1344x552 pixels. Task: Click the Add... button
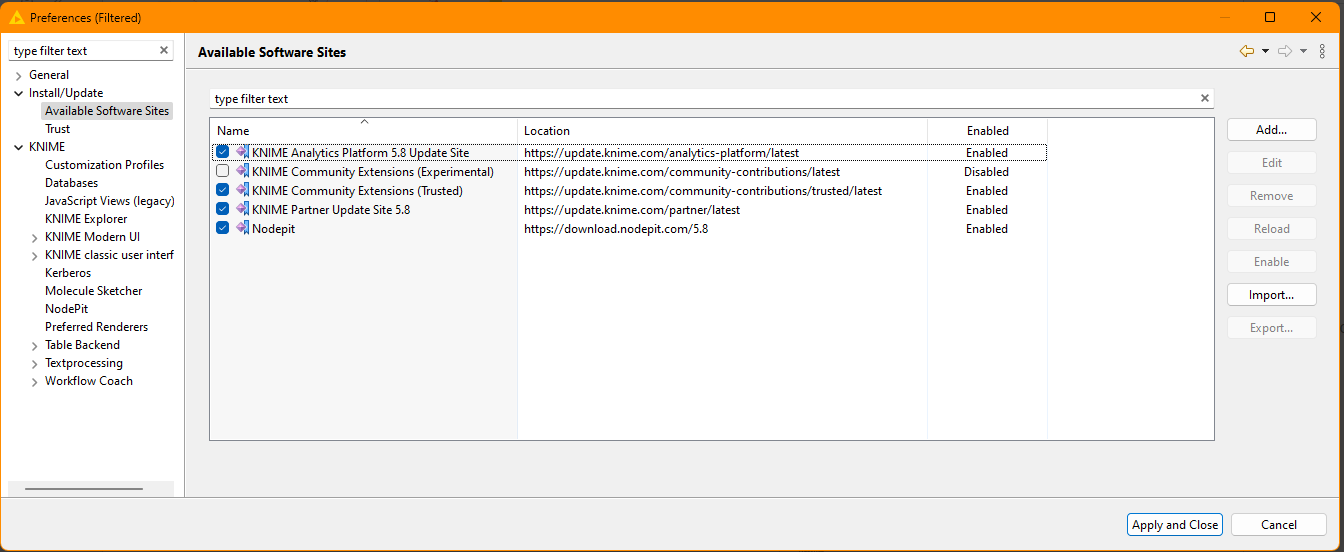click(1271, 130)
